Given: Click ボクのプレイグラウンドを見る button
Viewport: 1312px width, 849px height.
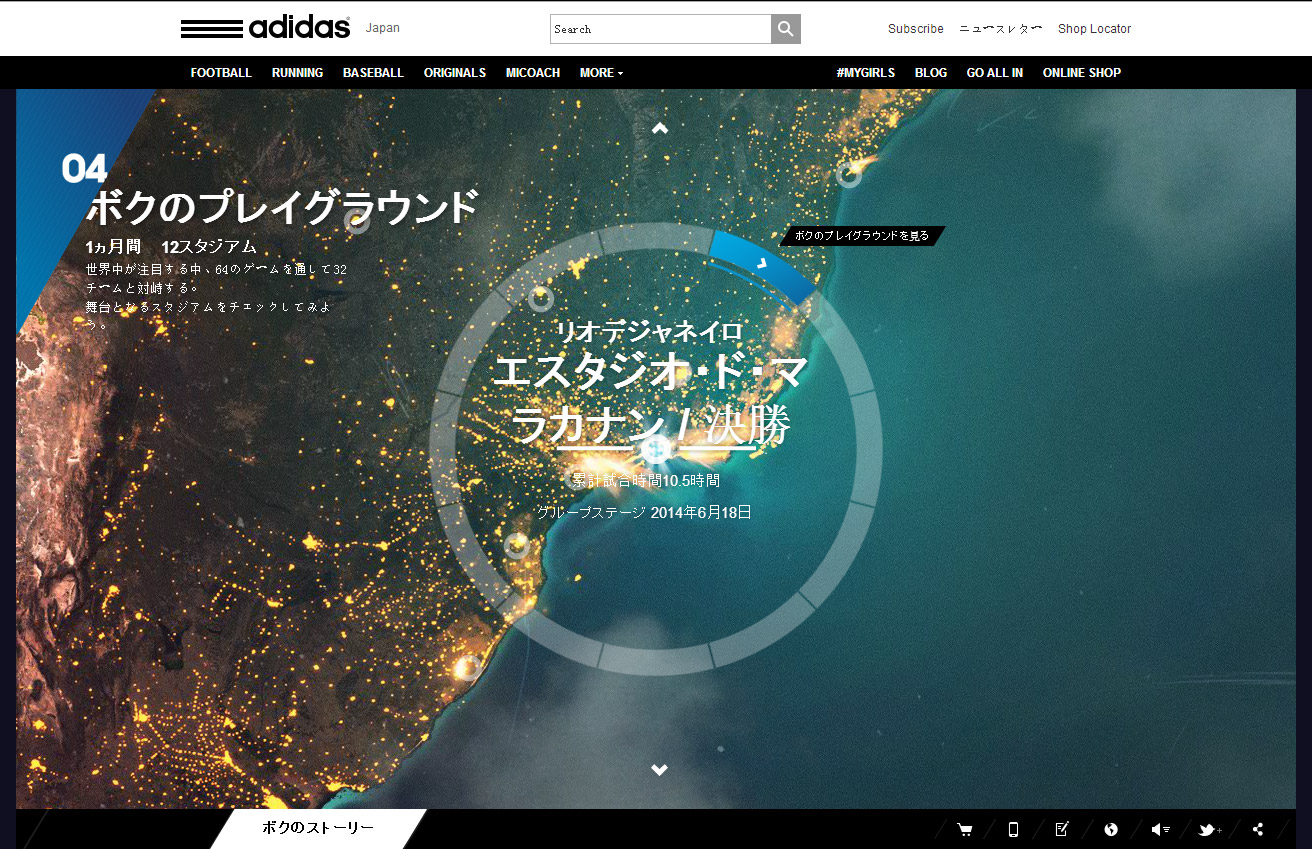Looking at the screenshot, I should [861, 236].
